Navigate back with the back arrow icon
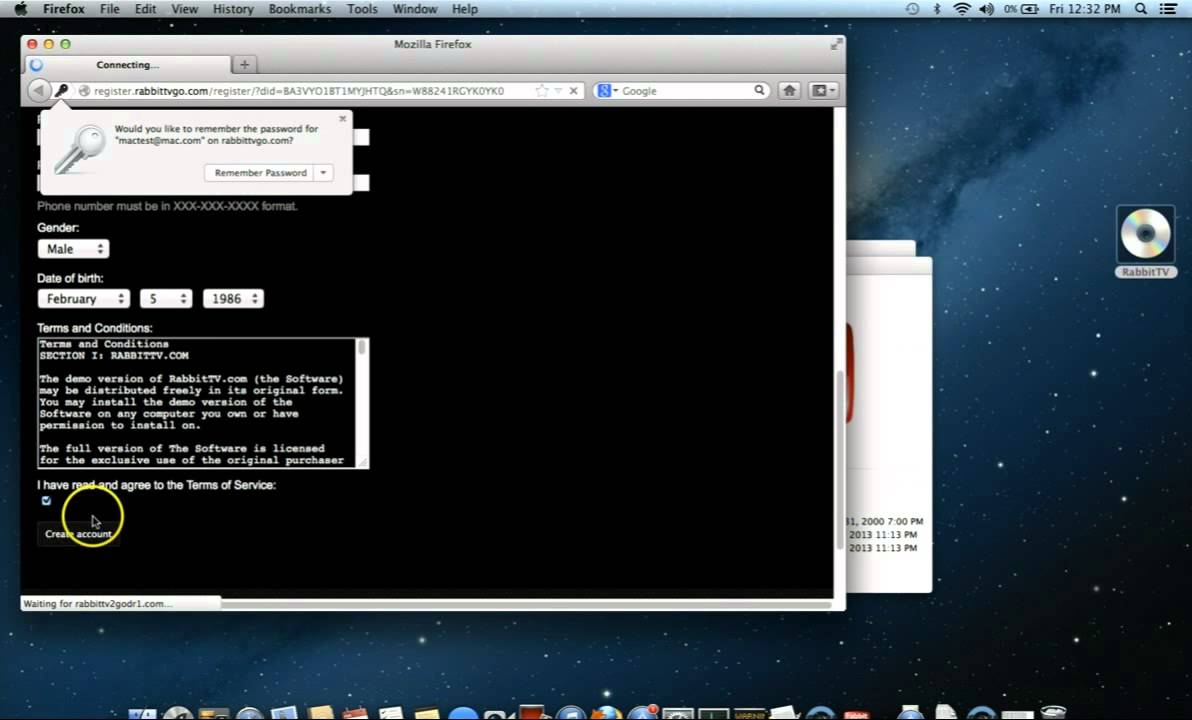The width and height of the screenshot is (1192, 720). pos(39,90)
